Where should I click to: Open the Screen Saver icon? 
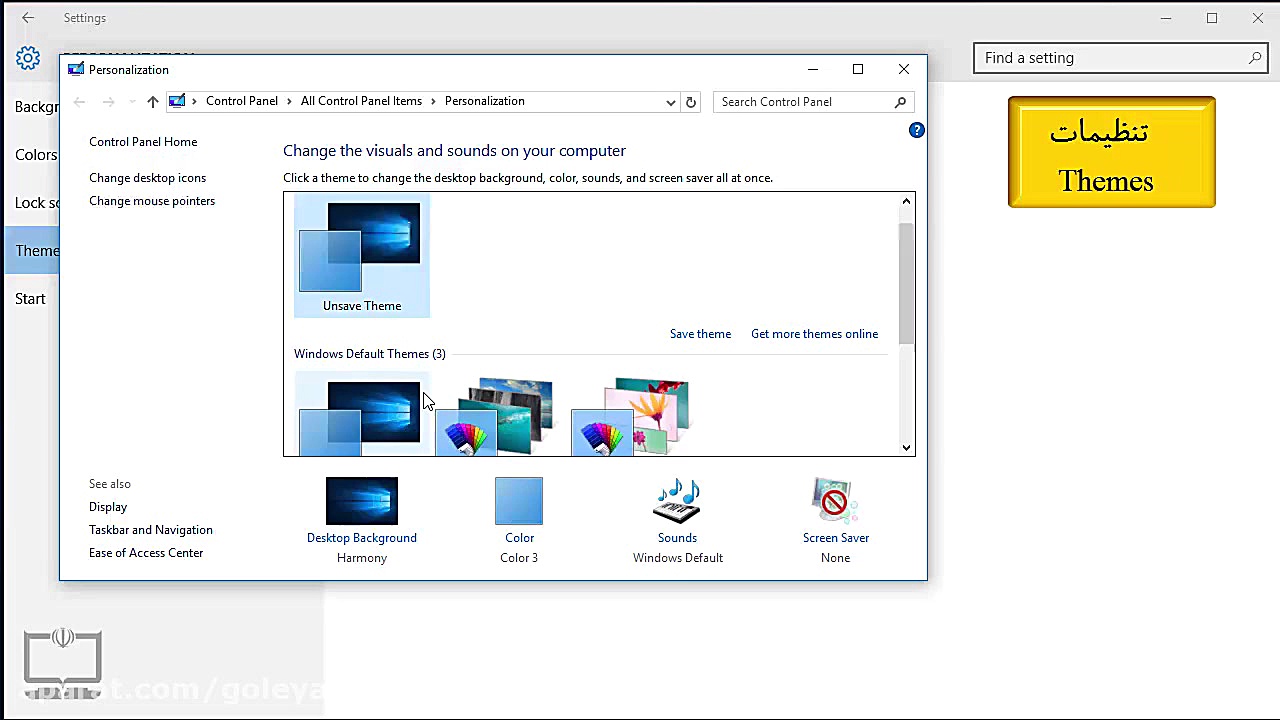(x=835, y=501)
